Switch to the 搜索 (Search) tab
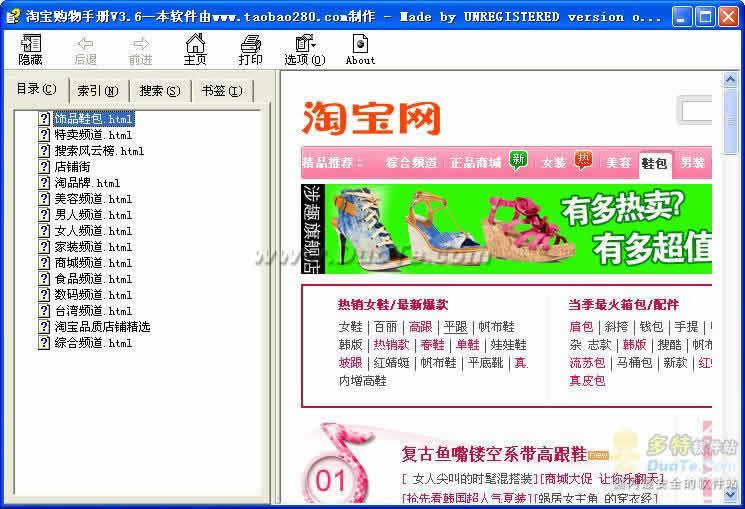Viewport: 745px width, 509px height. click(x=160, y=90)
